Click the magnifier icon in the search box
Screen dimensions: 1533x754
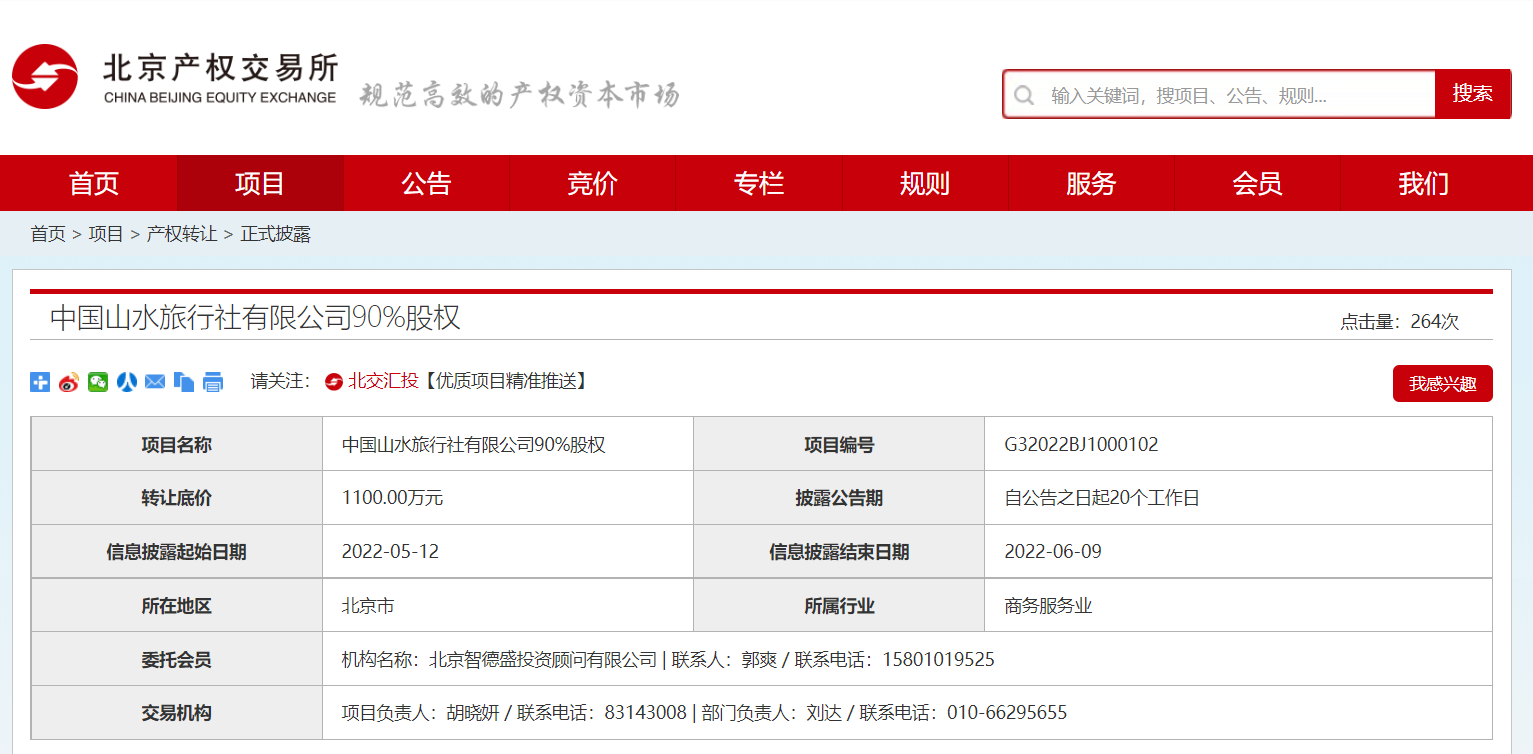(1024, 95)
